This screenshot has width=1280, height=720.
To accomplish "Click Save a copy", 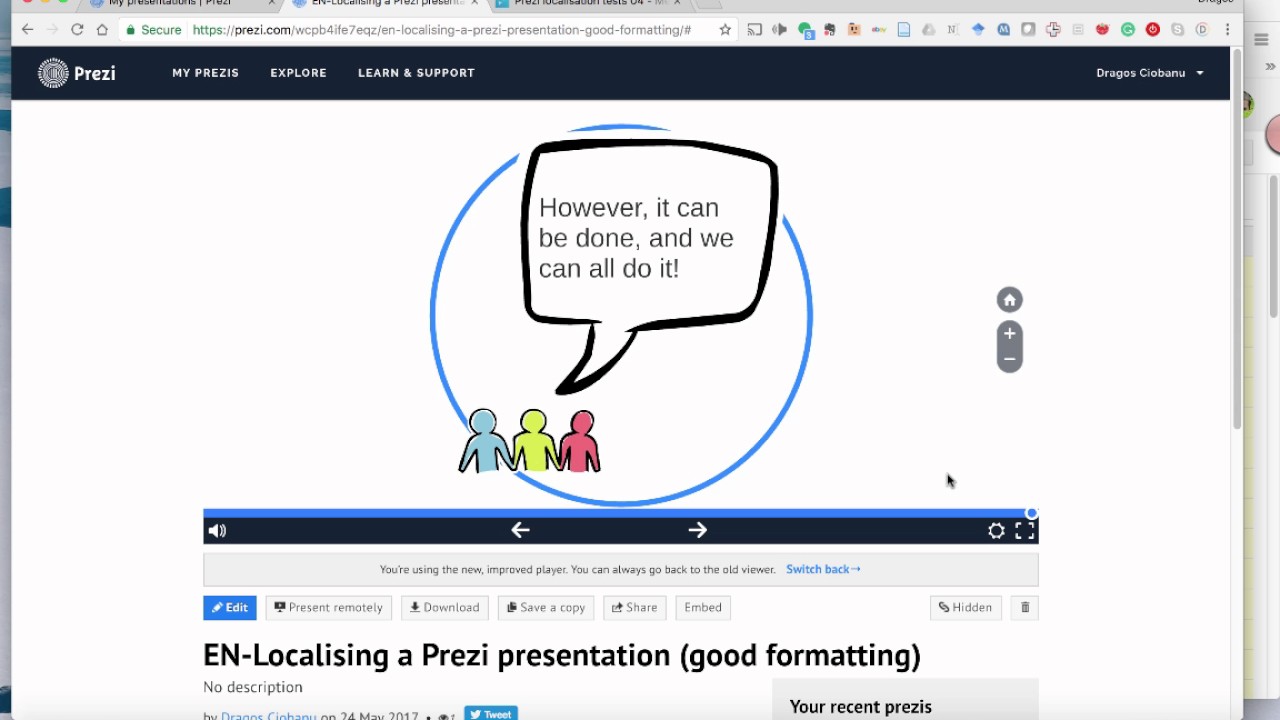I will (546, 608).
